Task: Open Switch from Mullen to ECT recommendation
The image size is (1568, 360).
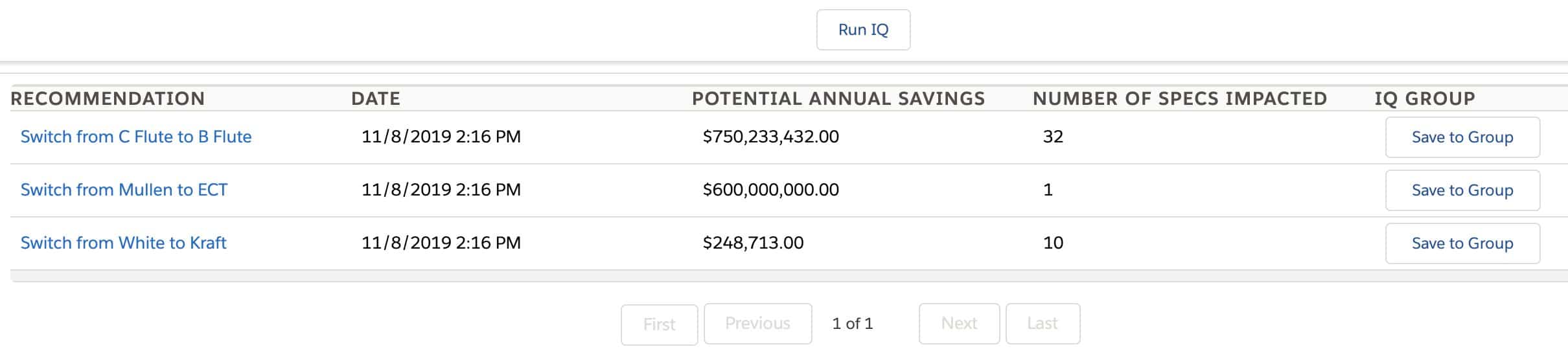Action: click(x=124, y=190)
